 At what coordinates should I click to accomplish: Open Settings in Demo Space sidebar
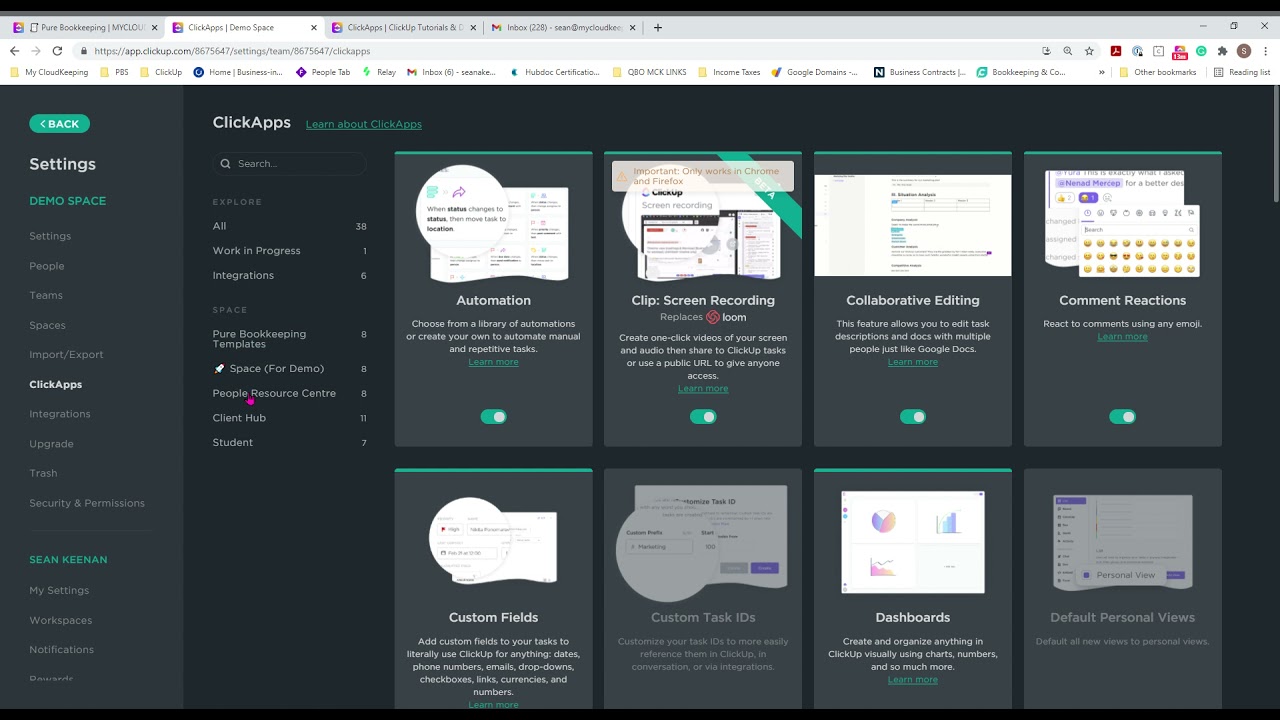[50, 236]
